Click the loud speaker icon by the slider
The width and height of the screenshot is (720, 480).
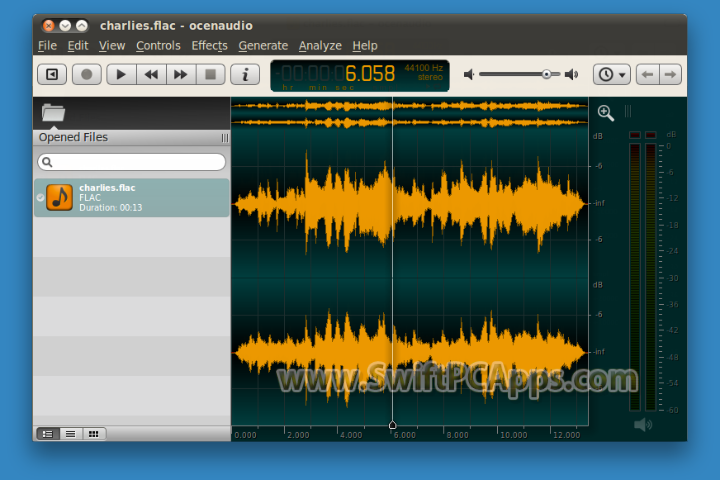pos(572,74)
